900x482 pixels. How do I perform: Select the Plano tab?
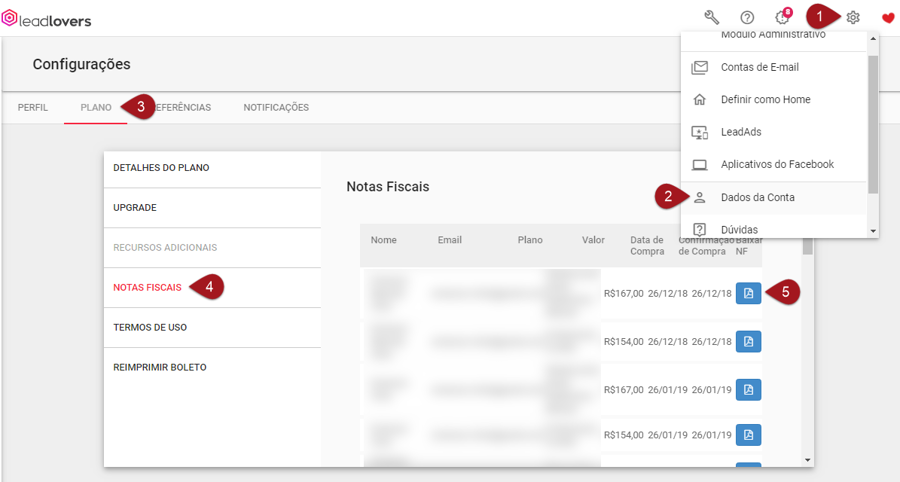[95, 108]
